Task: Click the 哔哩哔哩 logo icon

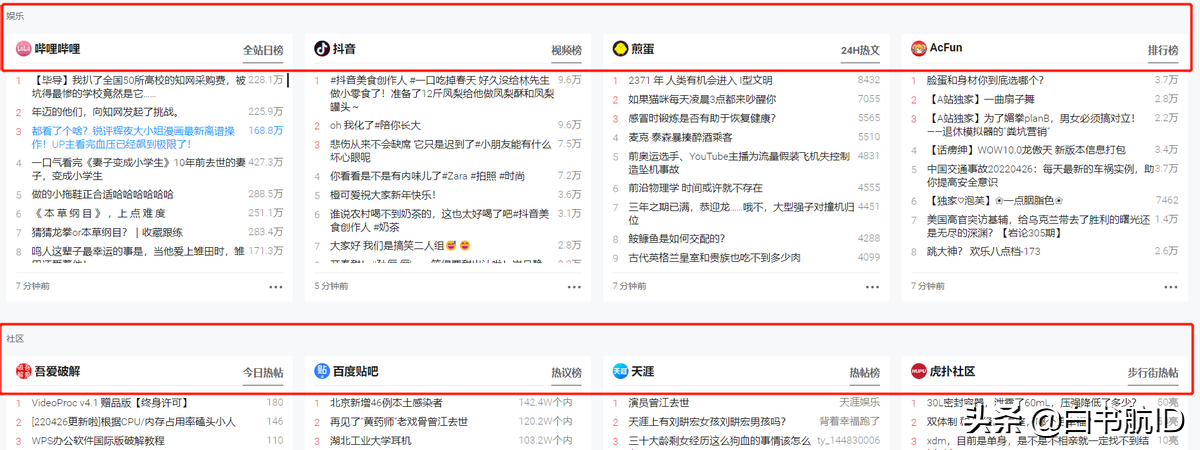Action: tap(24, 48)
